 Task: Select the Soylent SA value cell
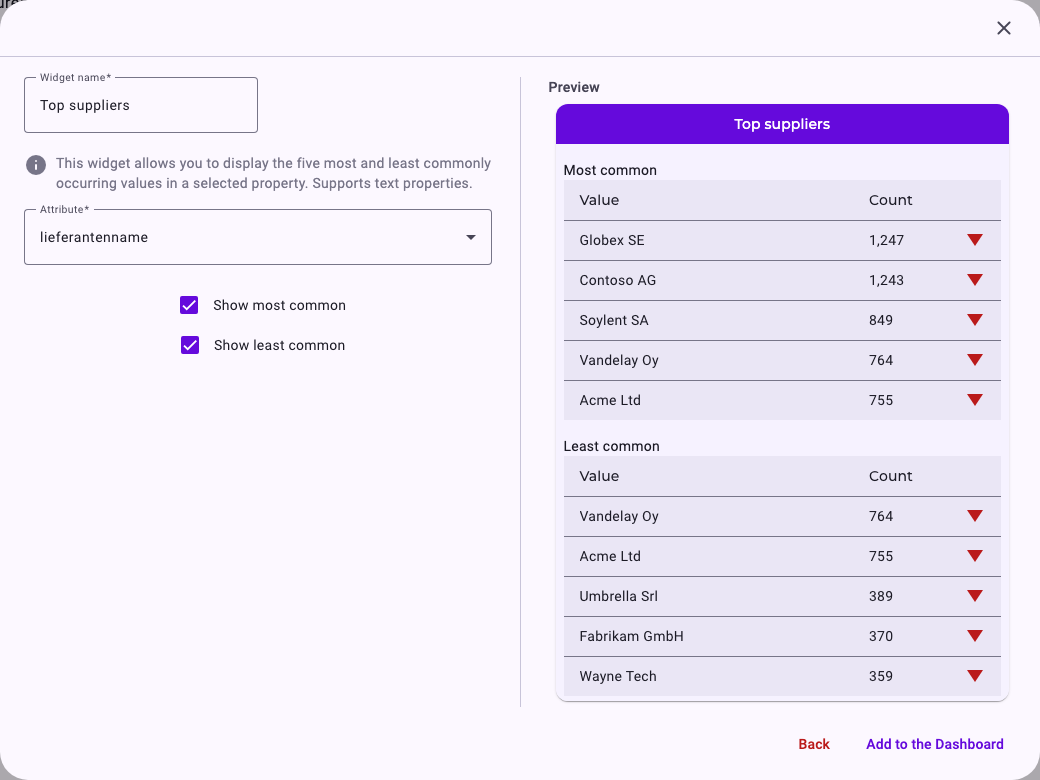click(614, 320)
